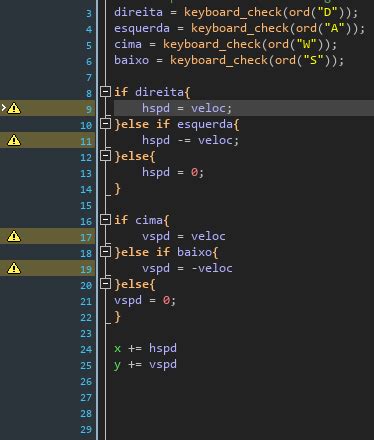Place cursor on 'esquerda = keyboard_check' line
The height and width of the screenshot is (440, 374).
point(240,29)
